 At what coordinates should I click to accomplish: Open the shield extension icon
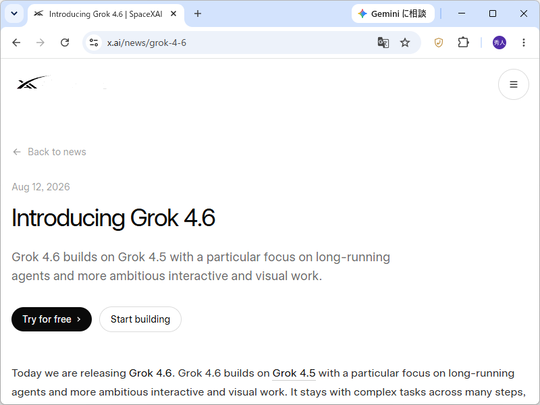(x=438, y=43)
